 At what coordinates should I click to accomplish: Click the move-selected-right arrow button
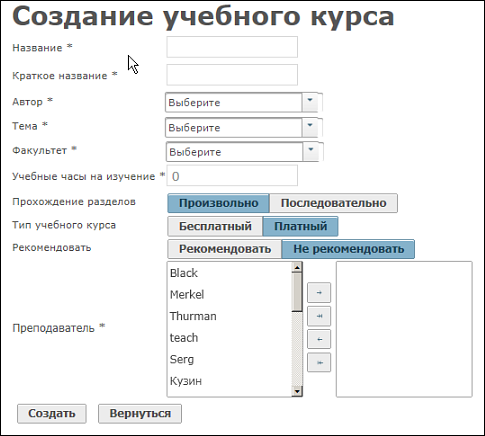[319, 293]
